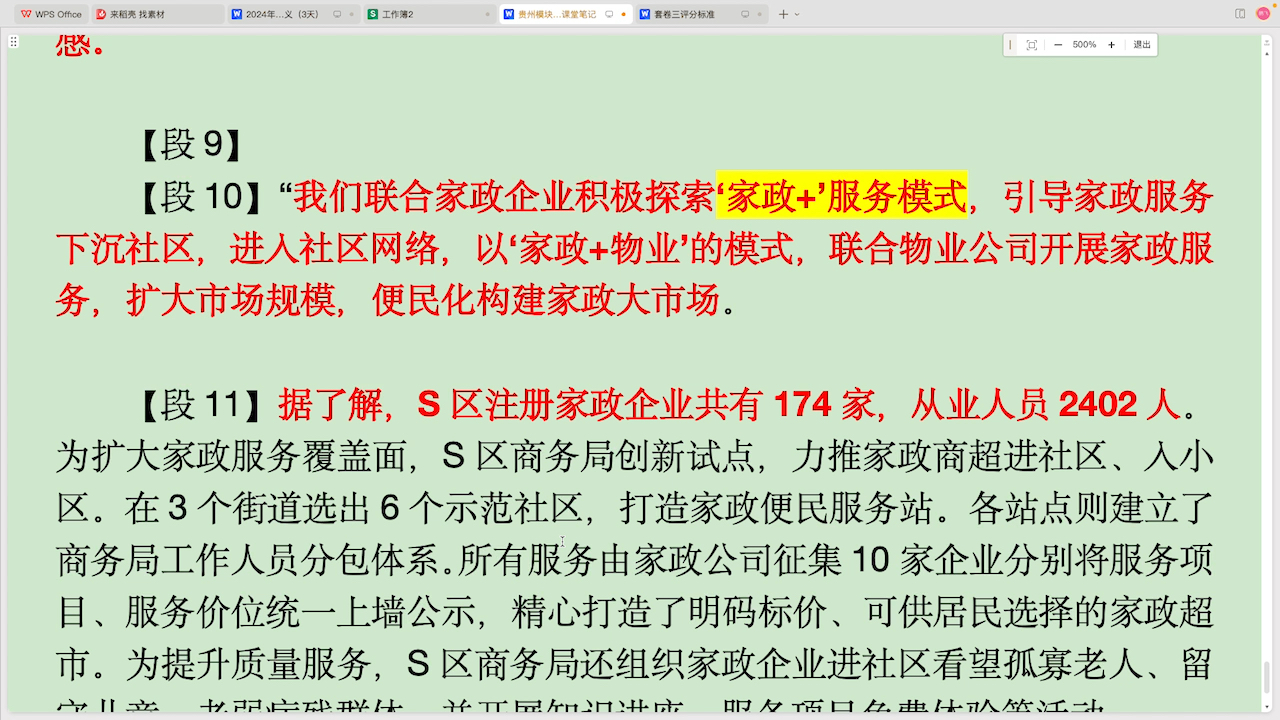The height and width of the screenshot is (720, 1280).
Task: Click 退出 to exit fullscreen mode
Action: click(1142, 45)
